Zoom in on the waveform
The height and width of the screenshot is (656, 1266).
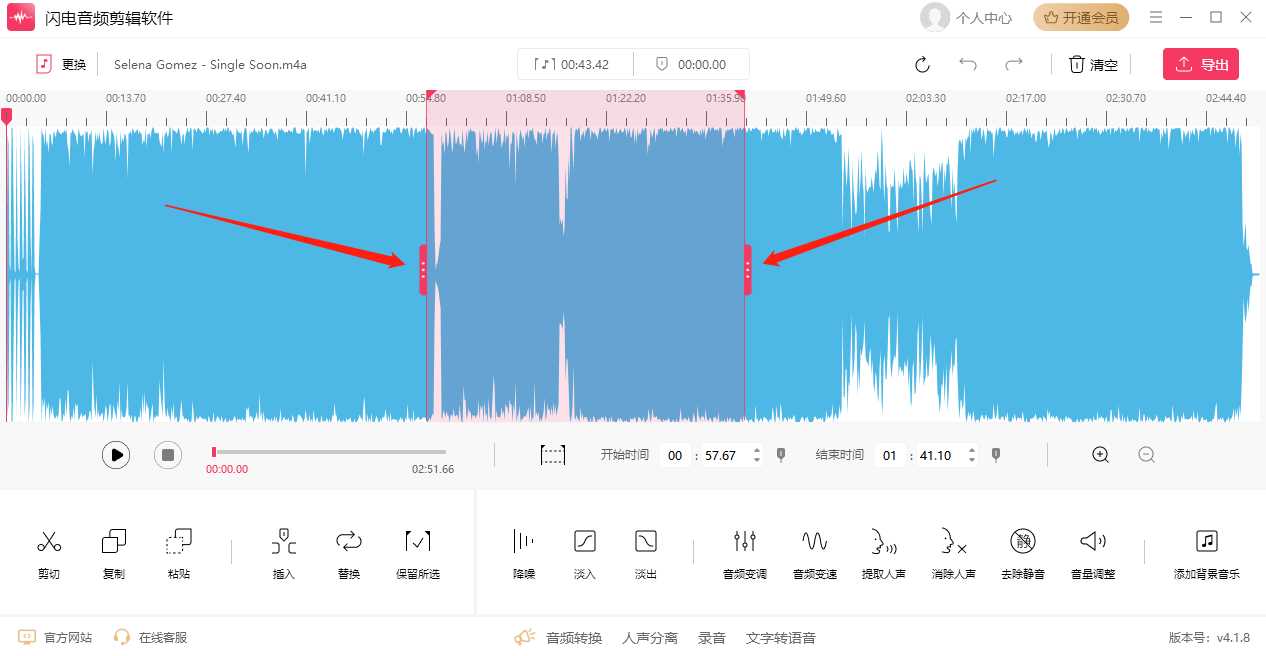[1101, 455]
